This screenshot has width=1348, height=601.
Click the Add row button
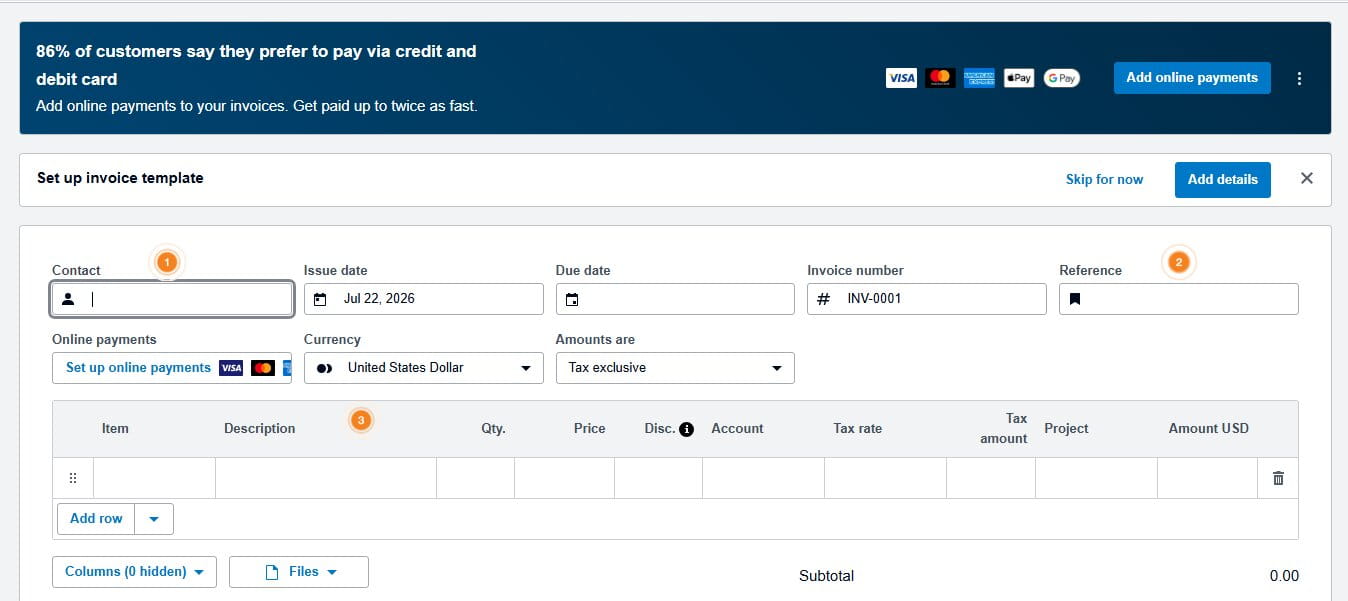click(96, 519)
